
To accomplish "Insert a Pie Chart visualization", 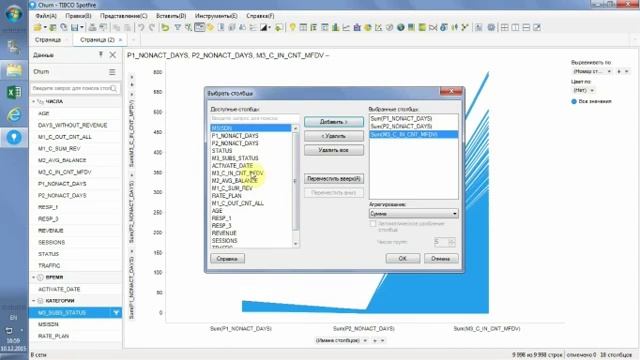I will tap(368, 27).
